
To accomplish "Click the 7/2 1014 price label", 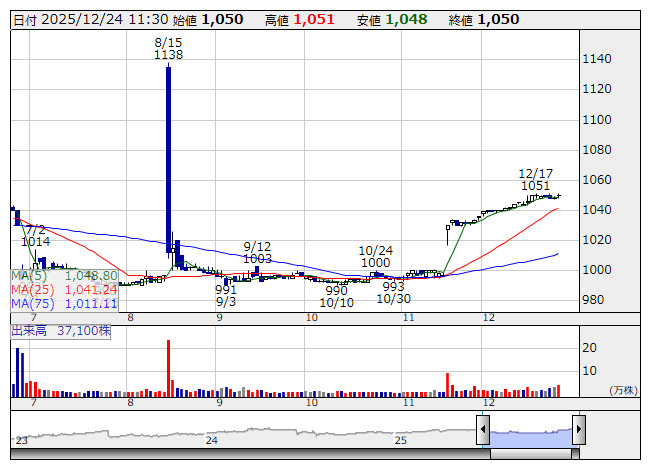I will 35,235.
